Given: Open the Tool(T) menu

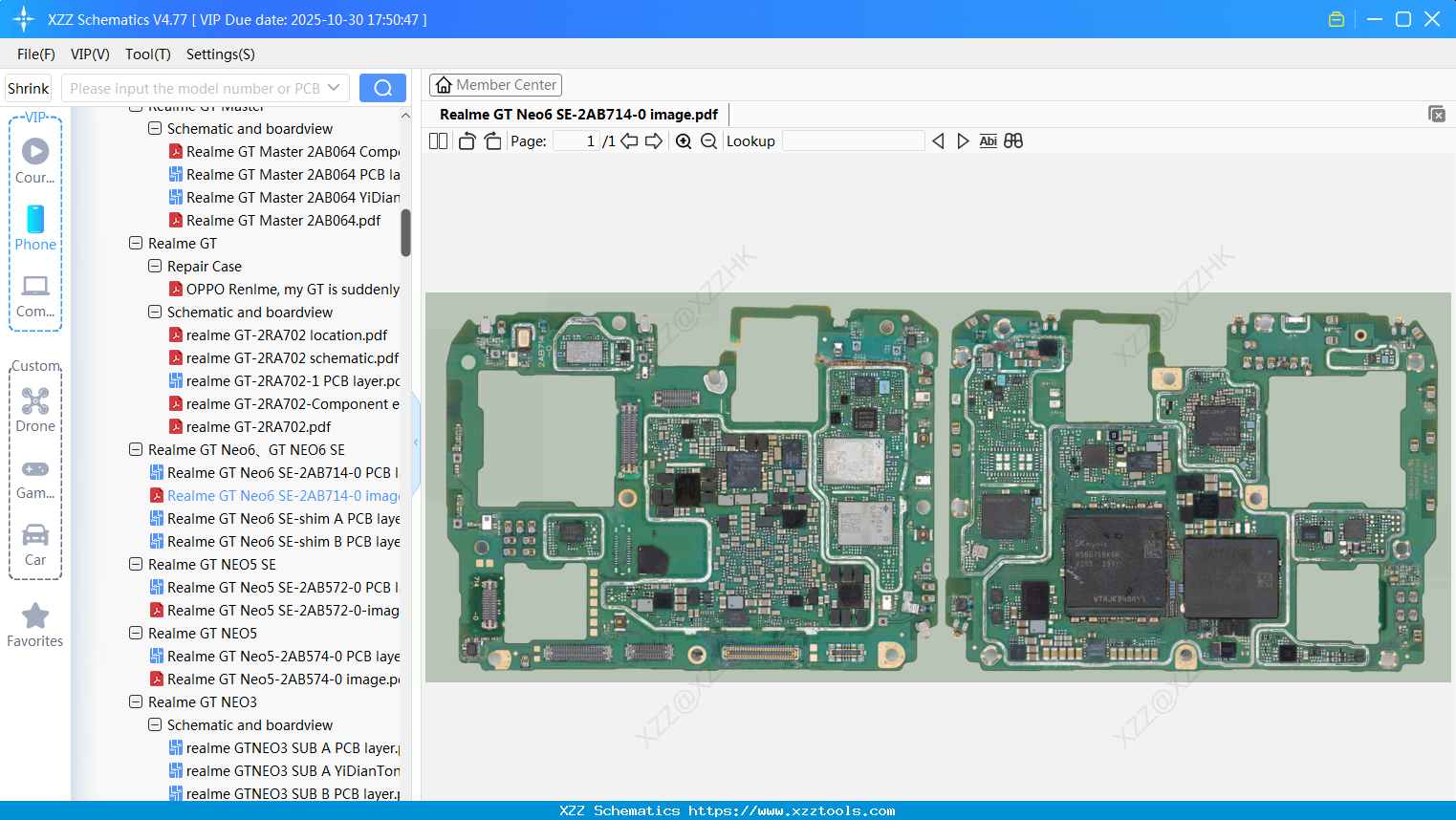Looking at the screenshot, I should [x=147, y=54].
